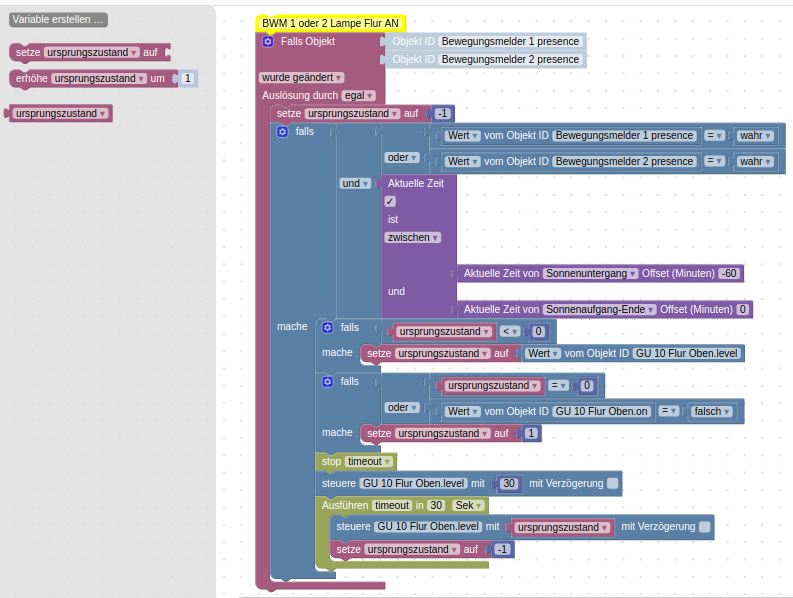Open the less-than operator dropdown

click(x=510, y=331)
